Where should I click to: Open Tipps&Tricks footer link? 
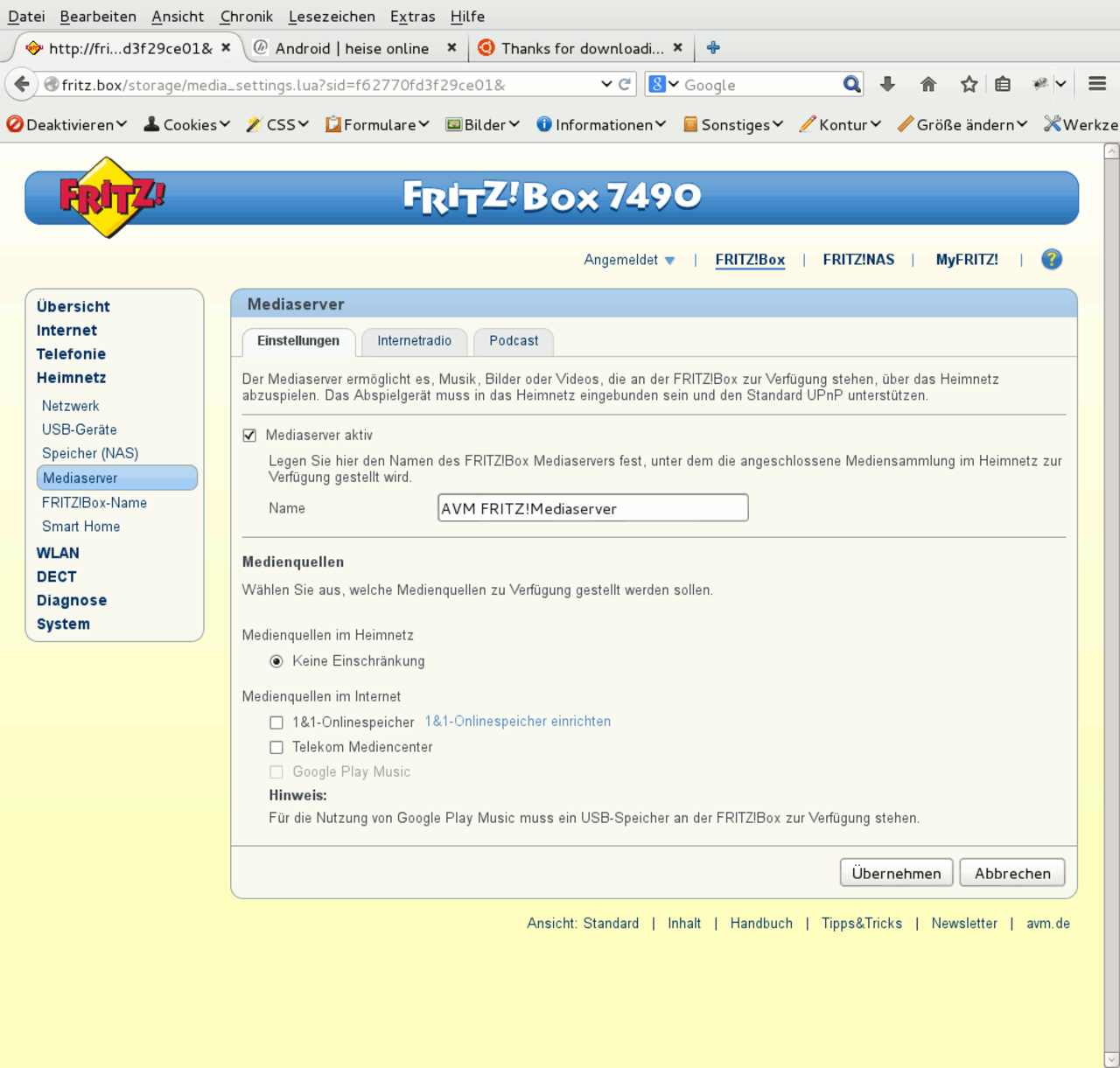tap(862, 924)
